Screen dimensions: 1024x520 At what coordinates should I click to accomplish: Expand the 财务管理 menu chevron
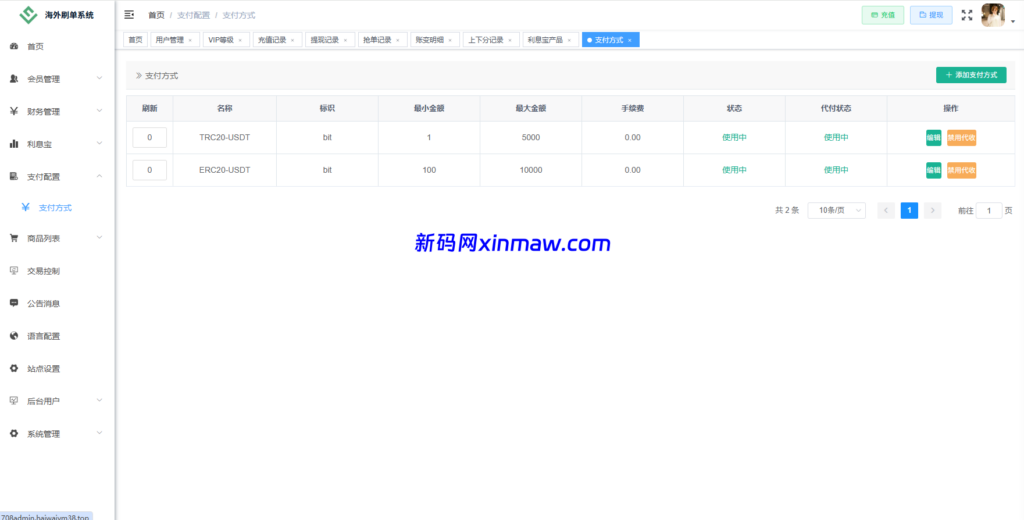coord(99,110)
